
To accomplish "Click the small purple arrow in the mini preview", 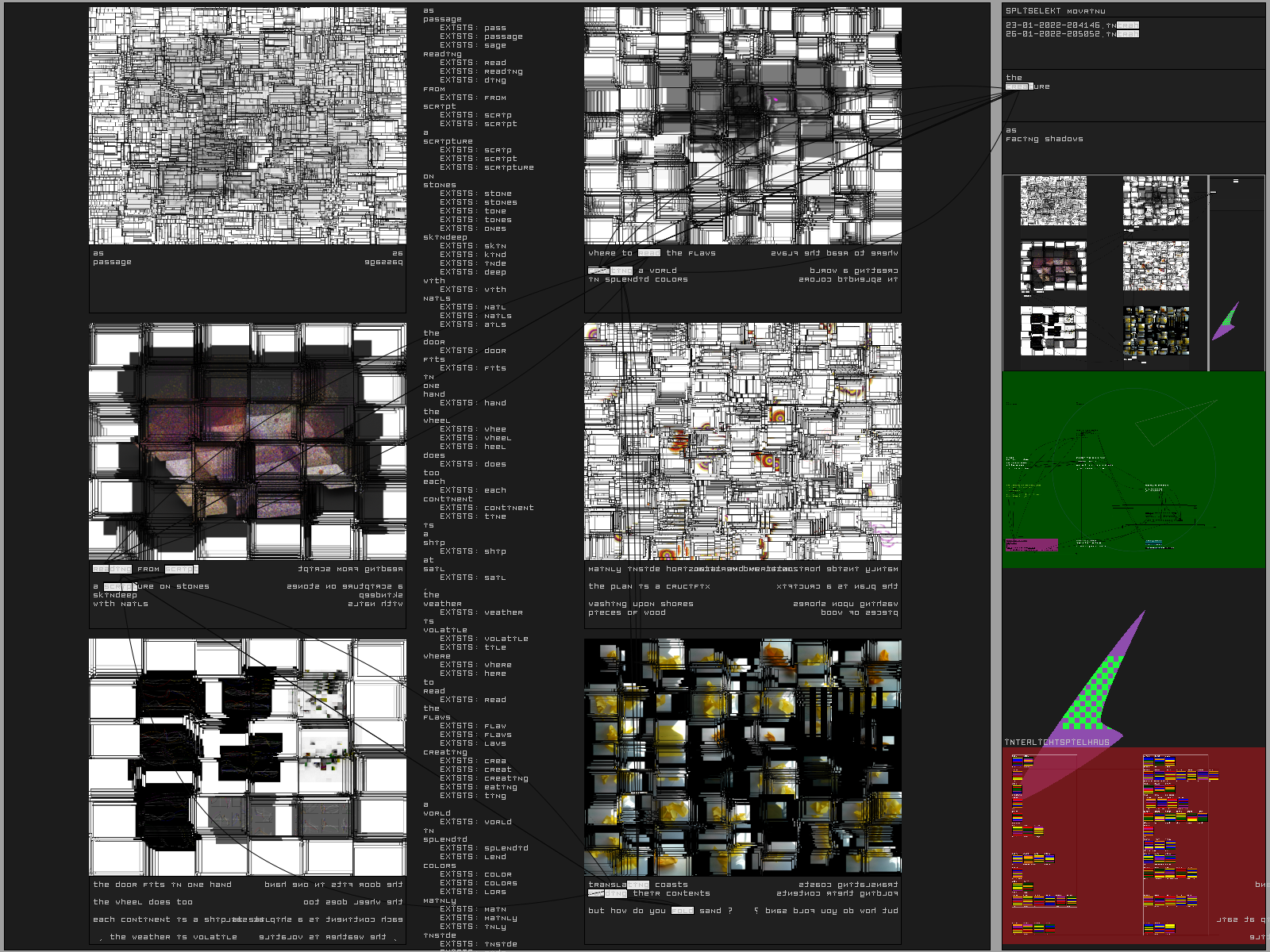I will point(1226,321).
